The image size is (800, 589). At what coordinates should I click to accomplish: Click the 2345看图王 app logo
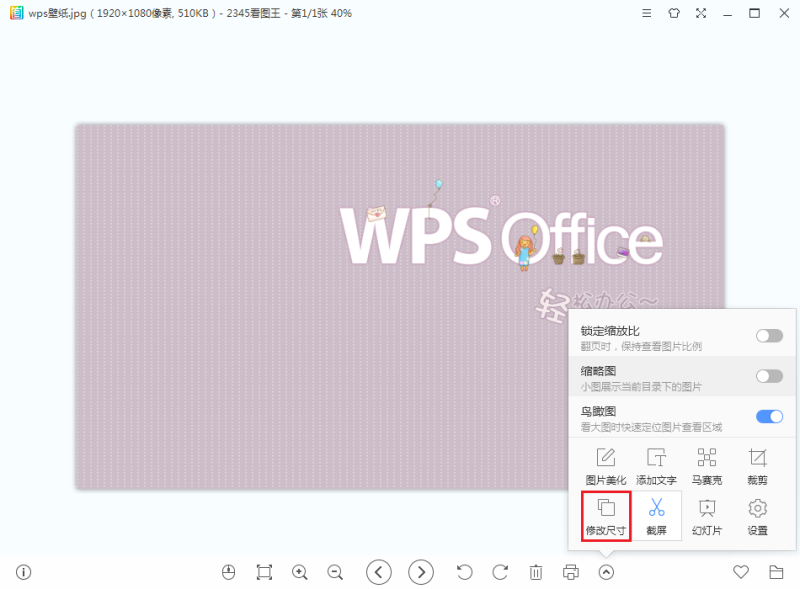click(16, 13)
